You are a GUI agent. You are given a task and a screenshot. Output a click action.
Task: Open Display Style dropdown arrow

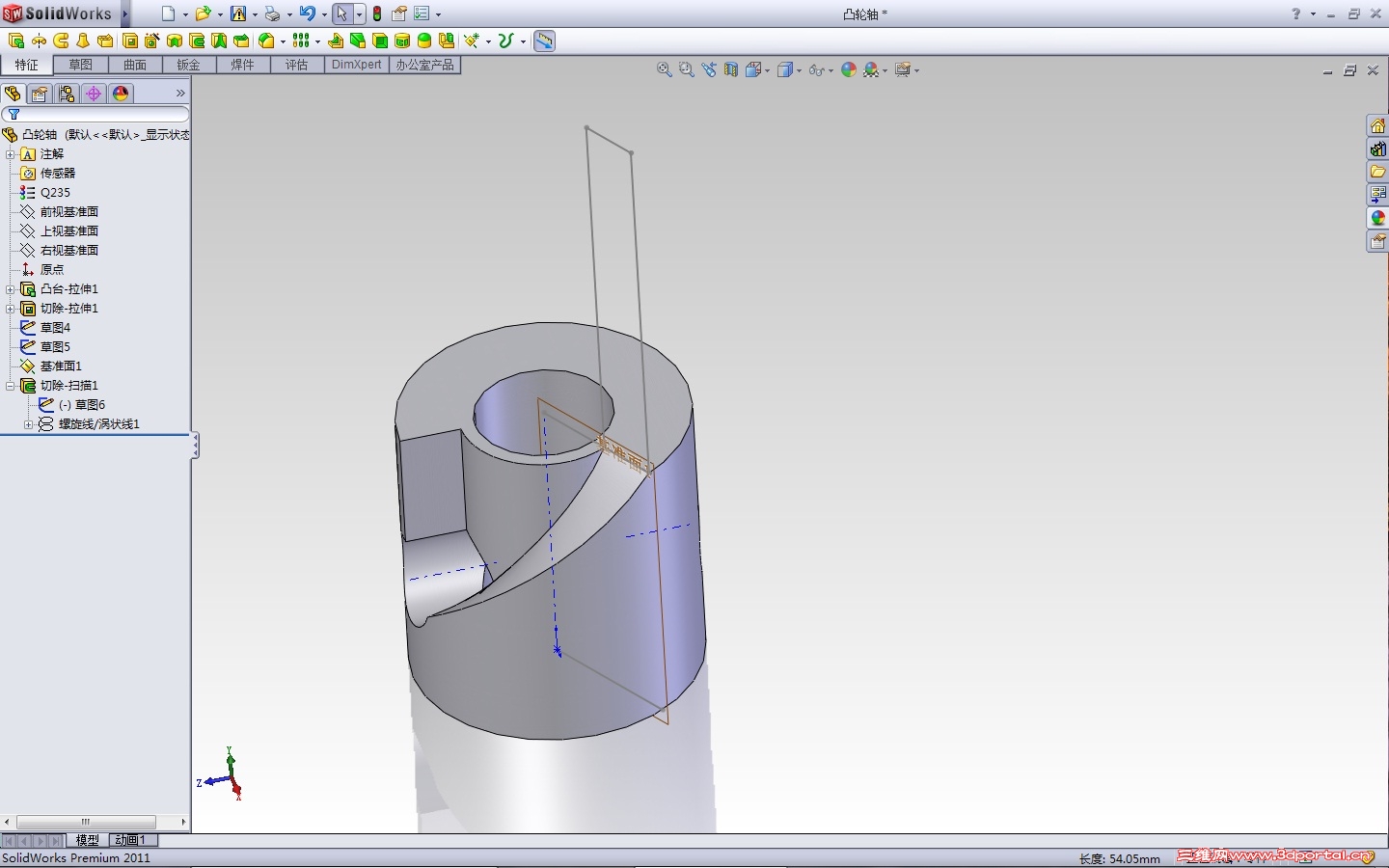tap(799, 70)
